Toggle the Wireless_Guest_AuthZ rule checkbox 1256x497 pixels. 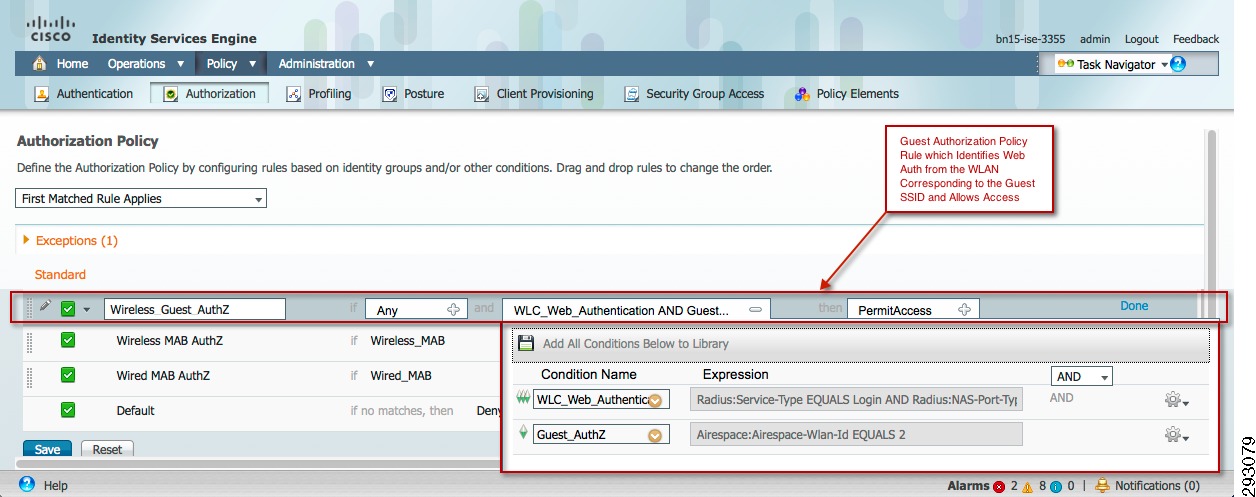tap(68, 309)
